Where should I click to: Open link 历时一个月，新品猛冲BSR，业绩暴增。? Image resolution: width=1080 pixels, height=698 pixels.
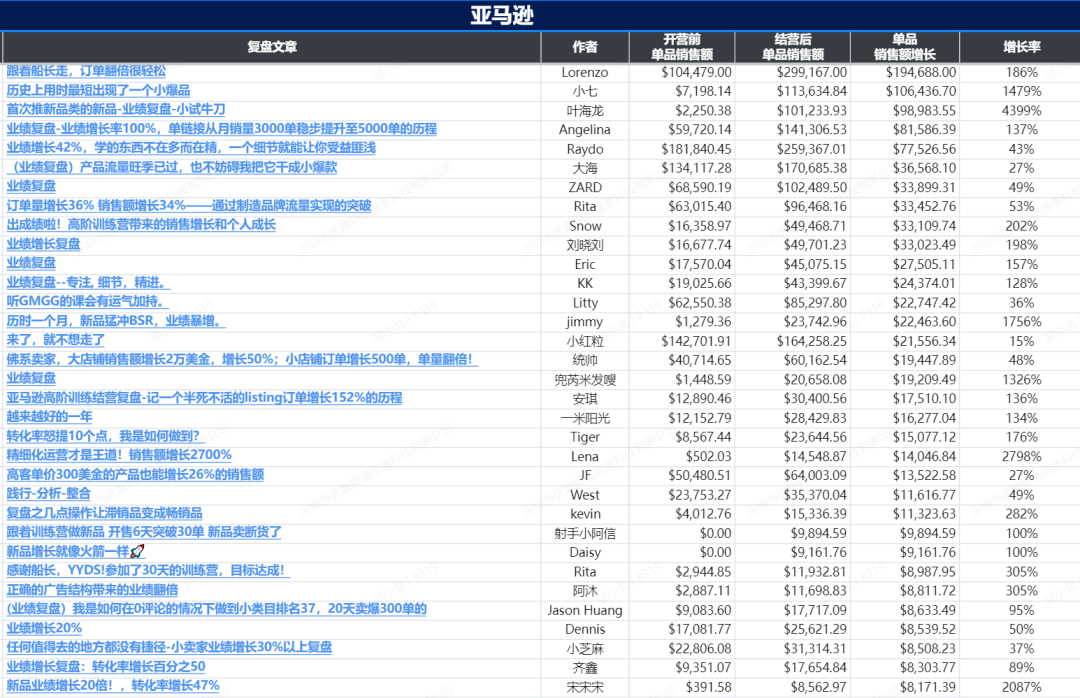tap(116, 321)
